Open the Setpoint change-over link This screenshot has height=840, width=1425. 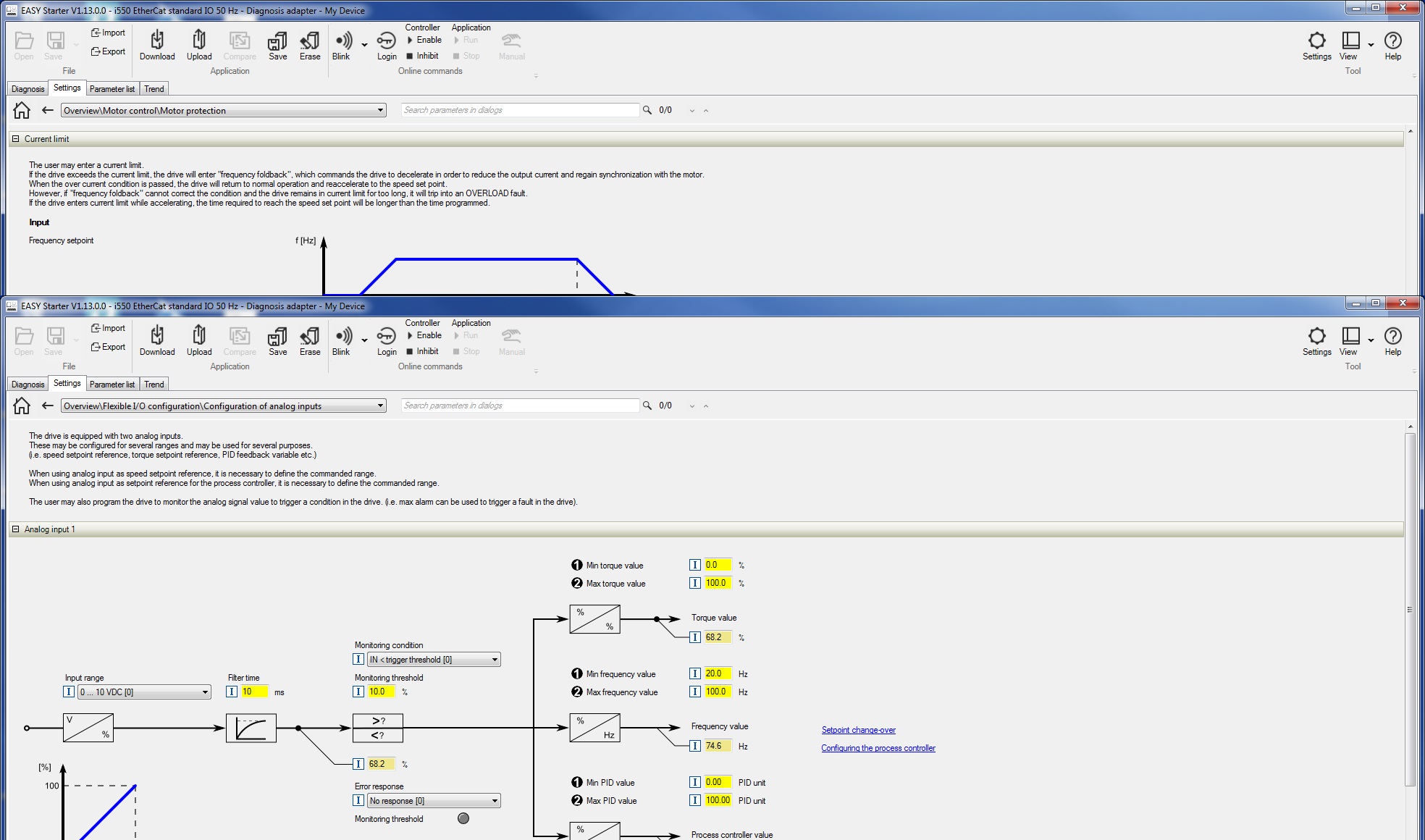[858, 730]
